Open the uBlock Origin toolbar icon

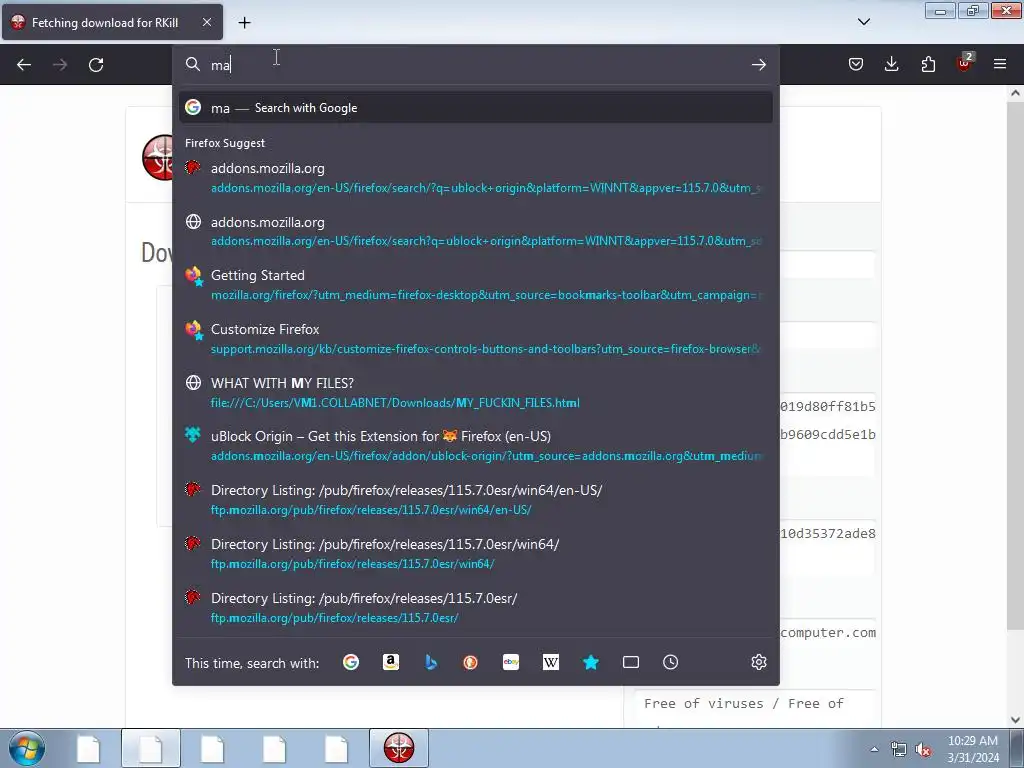click(965, 63)
